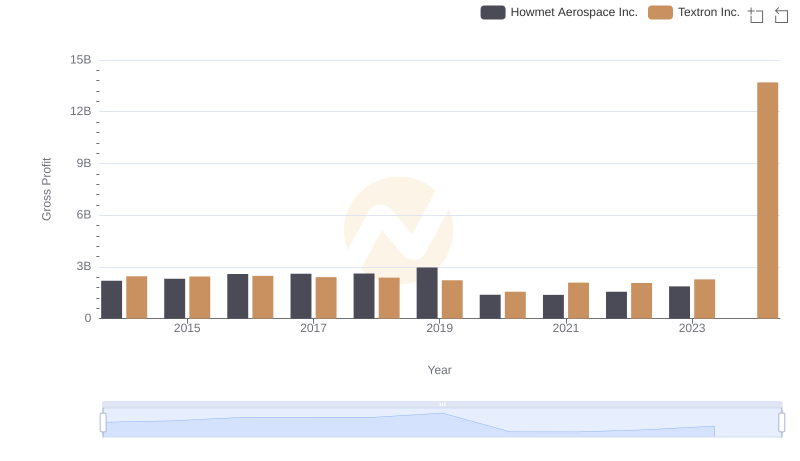800x461 pixels.
Task: Click the Howmet bar for 2015
Action: pos(174,299)
